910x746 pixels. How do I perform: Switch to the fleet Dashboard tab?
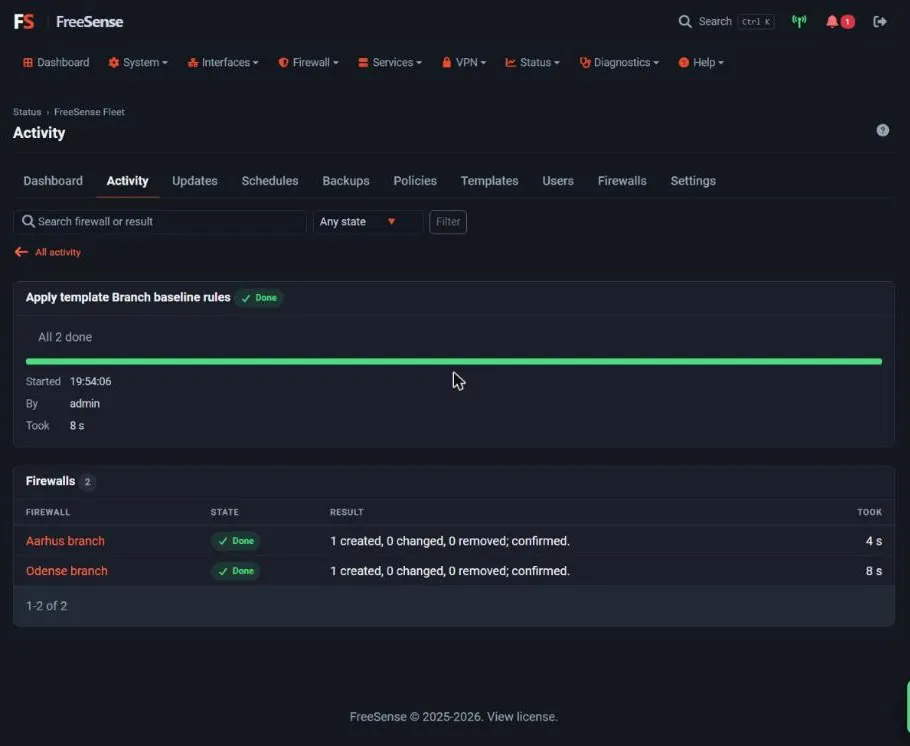[x=53, y=181]
